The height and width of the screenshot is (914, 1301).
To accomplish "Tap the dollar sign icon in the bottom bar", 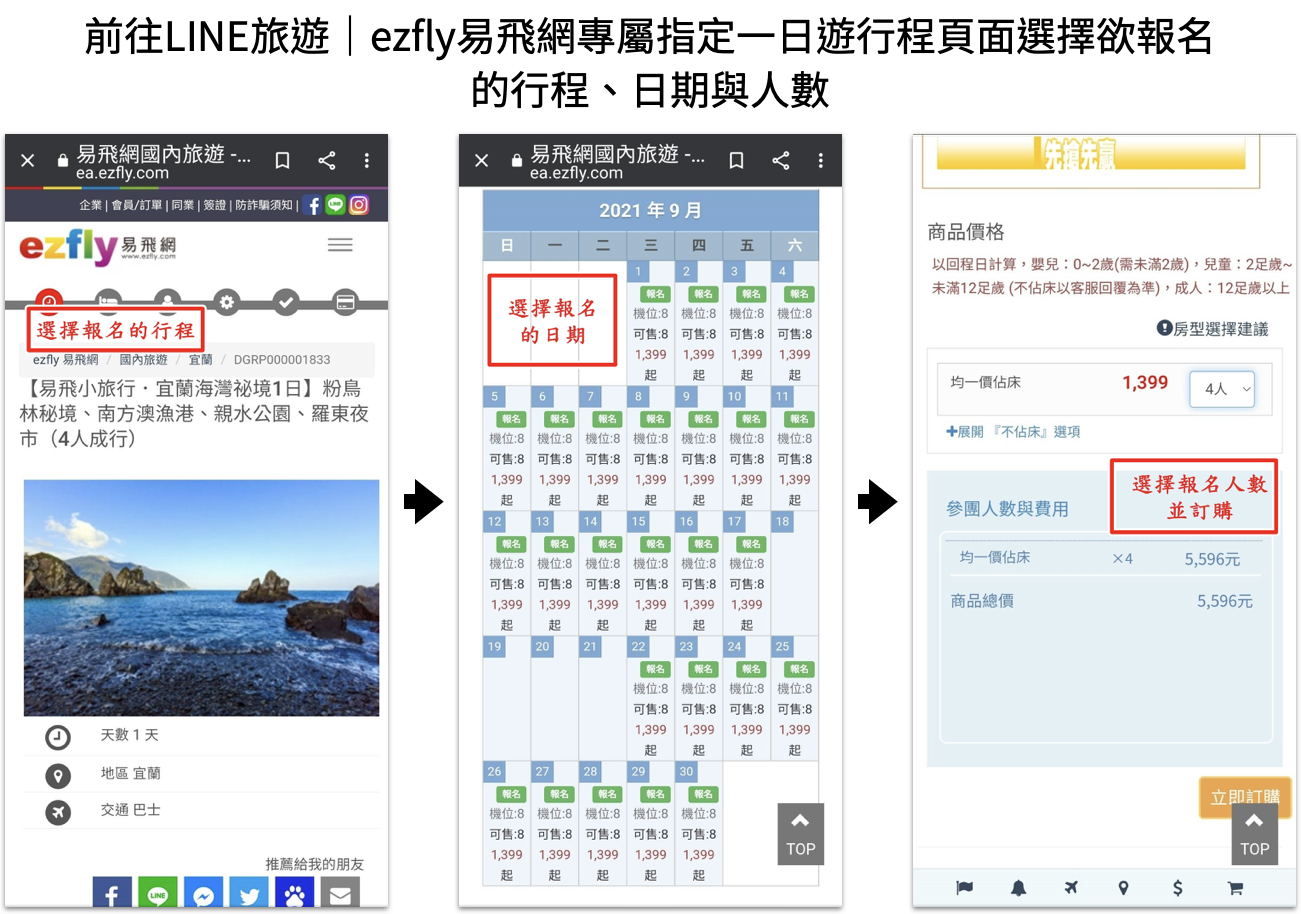I will tap(1178, 888).
